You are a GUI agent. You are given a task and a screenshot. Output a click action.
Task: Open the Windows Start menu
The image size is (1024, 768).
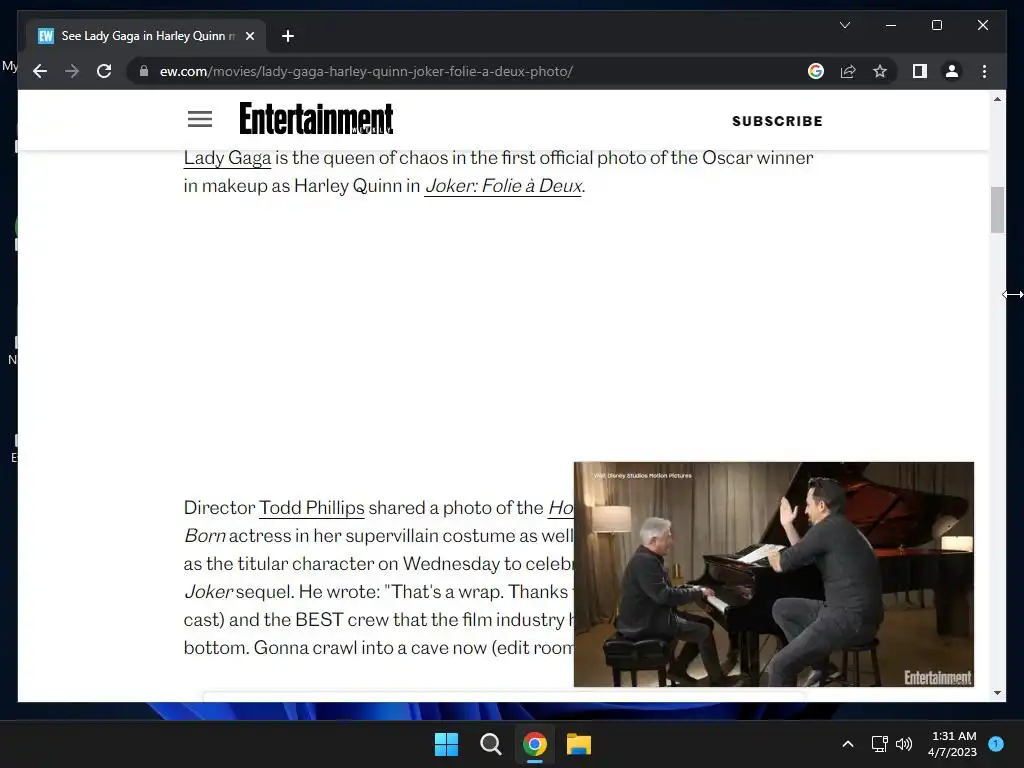coord(447,744)
